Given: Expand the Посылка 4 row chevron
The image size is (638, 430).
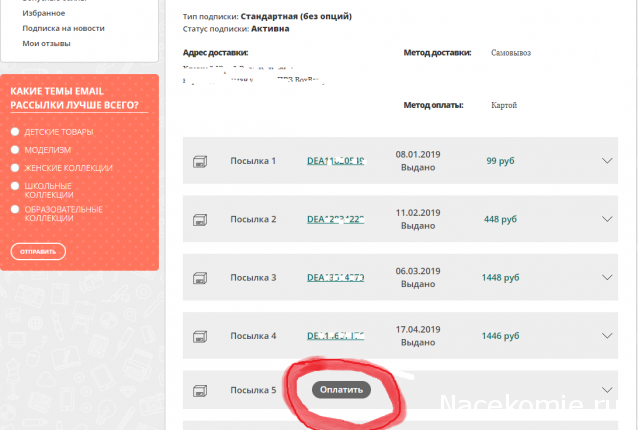Looking at the screenshot, I should tap(606, 335).
